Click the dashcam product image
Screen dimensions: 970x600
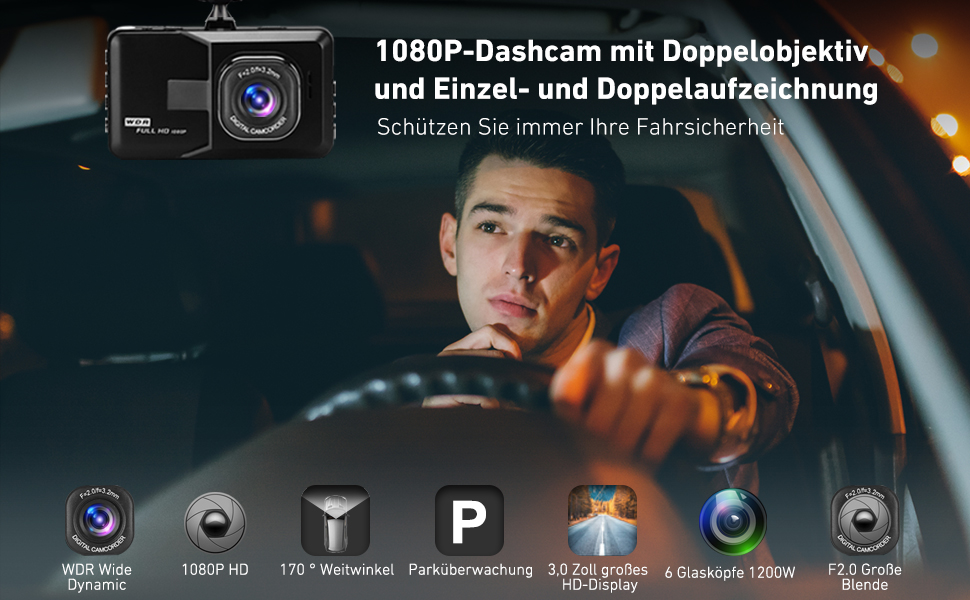[x=220, y=90]
